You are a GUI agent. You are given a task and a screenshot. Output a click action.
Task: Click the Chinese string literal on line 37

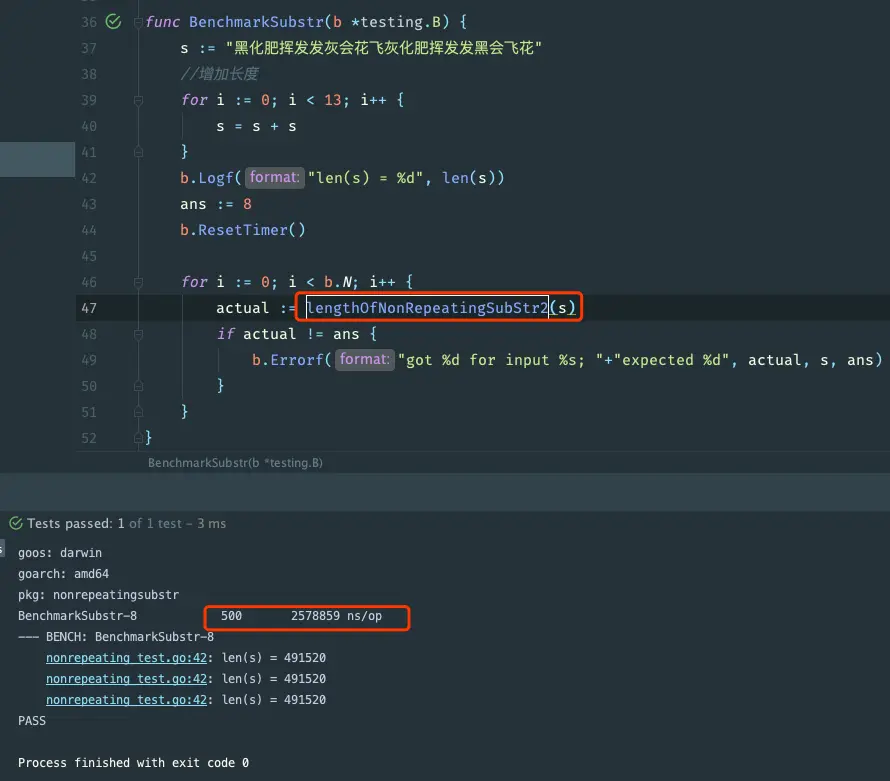coord(384,48)
